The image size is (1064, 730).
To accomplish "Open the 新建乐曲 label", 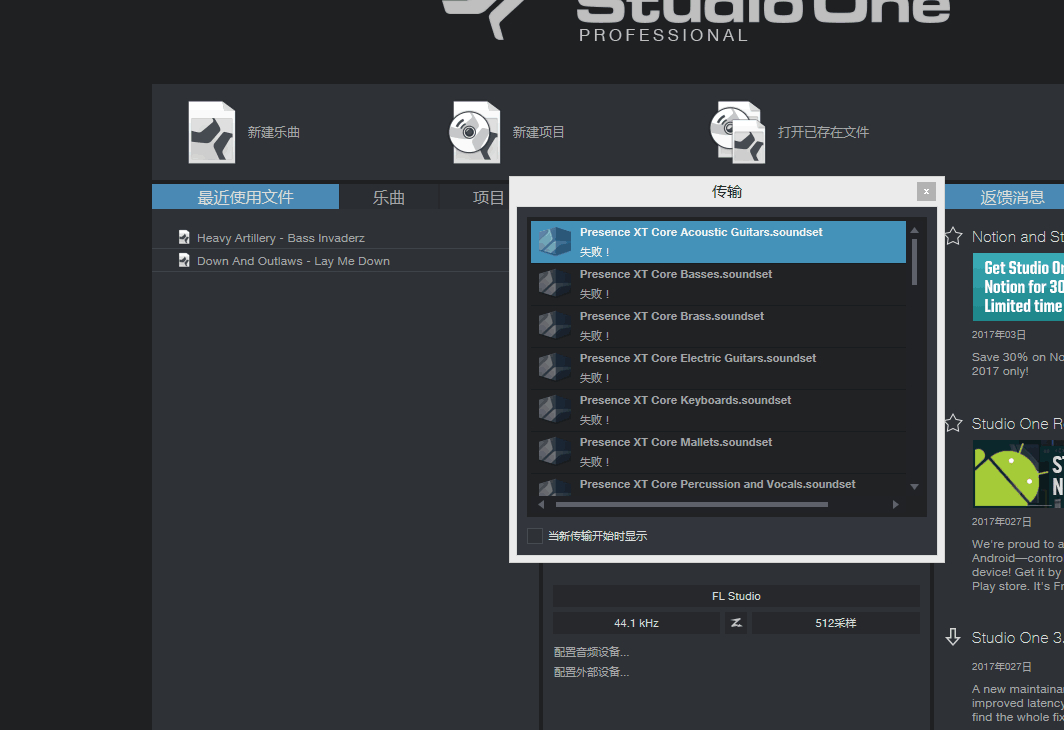I will point(273,132).
